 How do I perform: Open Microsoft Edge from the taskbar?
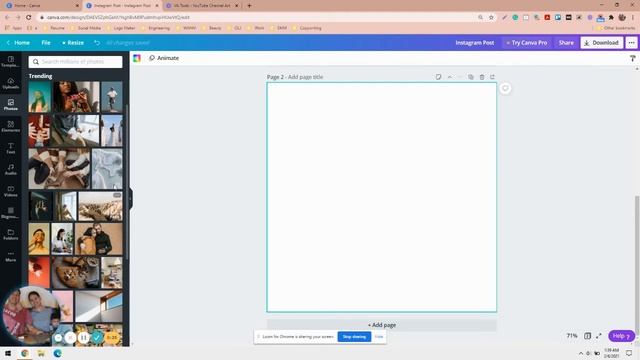pos(58,353)
